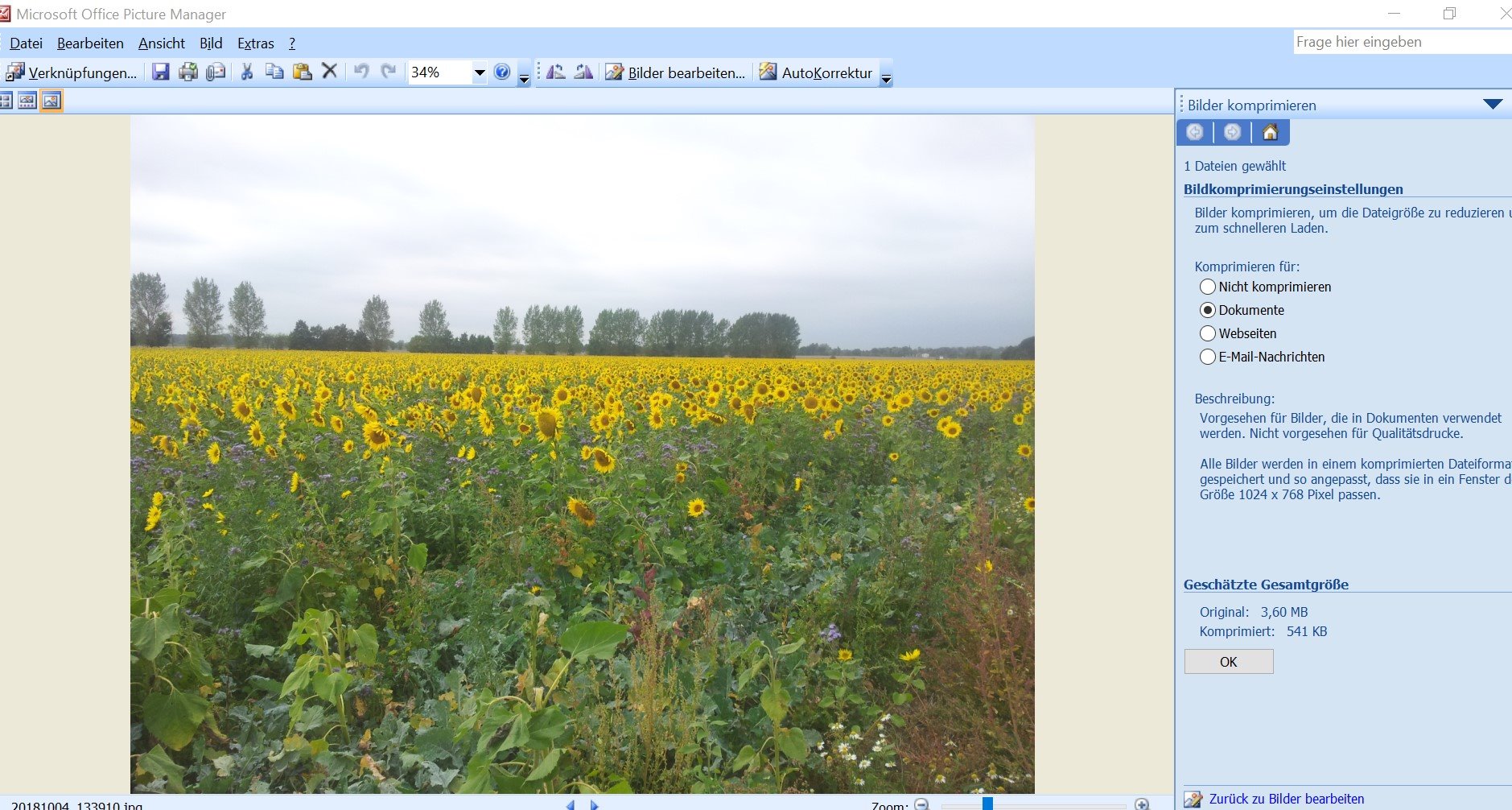Go to task pane home icon
Image resolution: width=1512 pixels, height=810 pixels.
pyautogui.click(x=1270, y=132)
